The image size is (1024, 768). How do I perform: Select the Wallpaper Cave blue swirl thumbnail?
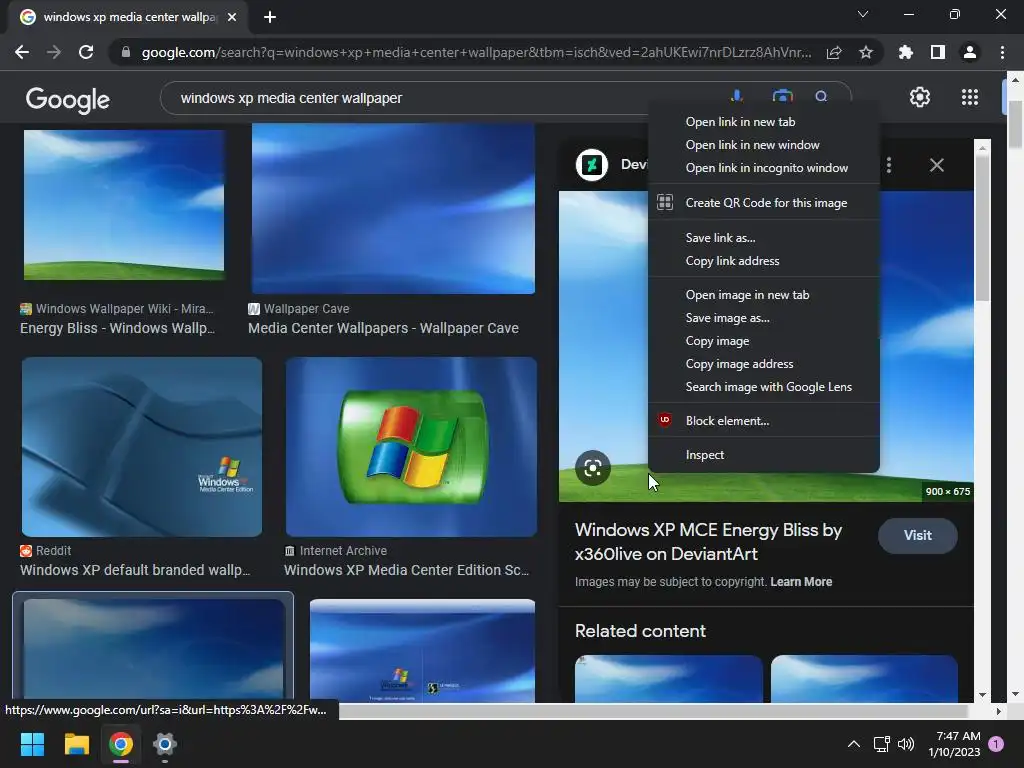pos(393,208)
